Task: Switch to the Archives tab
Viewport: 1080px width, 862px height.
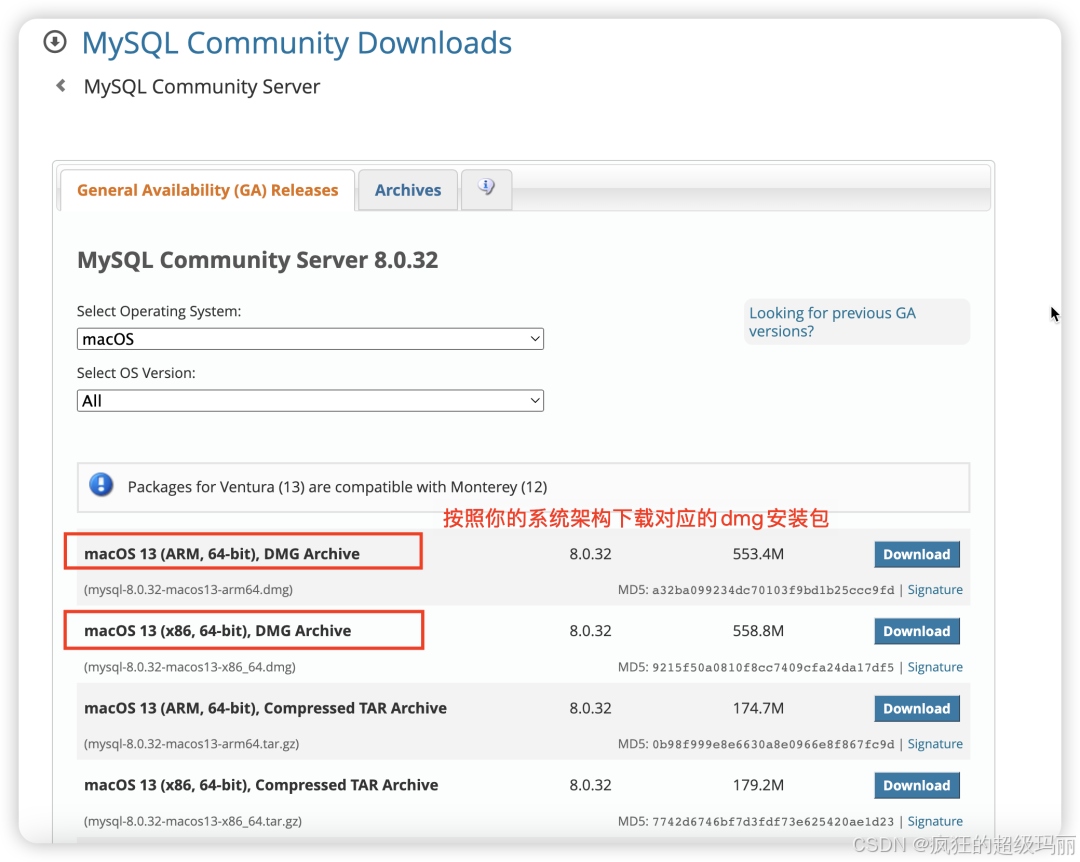Action: pos(408,190)
